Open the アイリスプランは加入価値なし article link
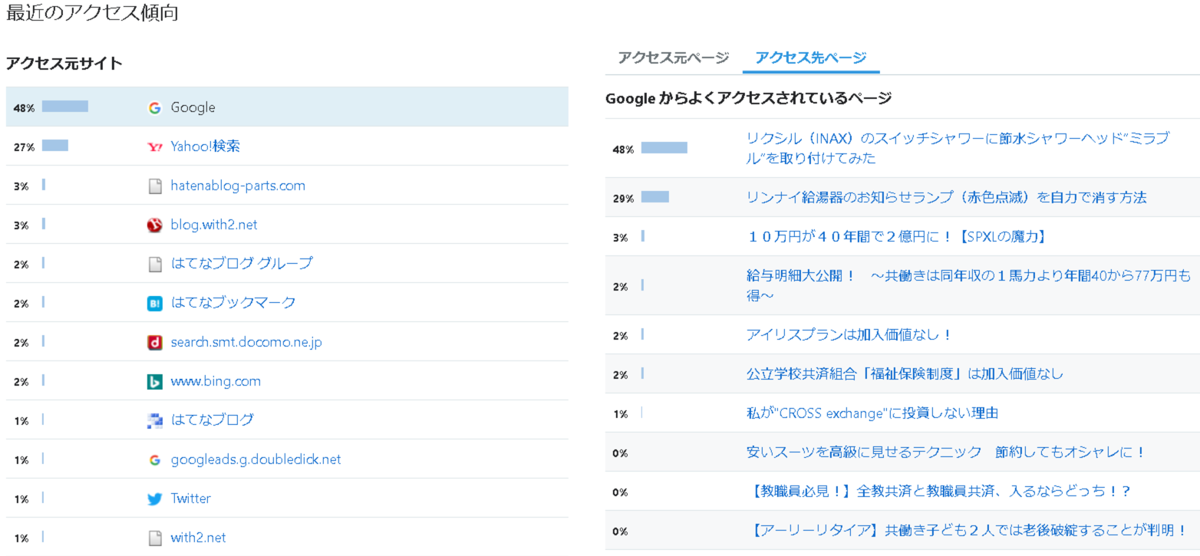Image resolution: width=1200 pixels, height=556 pixels. (x=850, y=334)
